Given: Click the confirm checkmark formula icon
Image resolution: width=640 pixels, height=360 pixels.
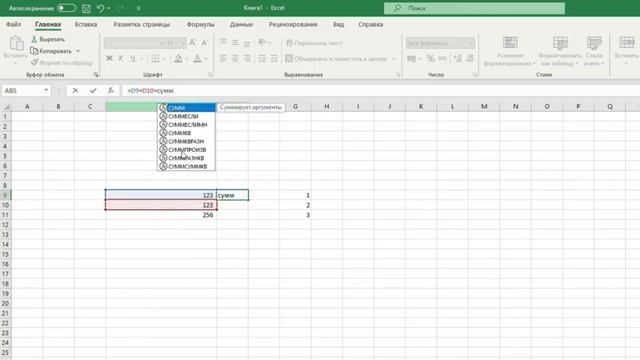Looking at the screenshot, I should pos(93,91).
